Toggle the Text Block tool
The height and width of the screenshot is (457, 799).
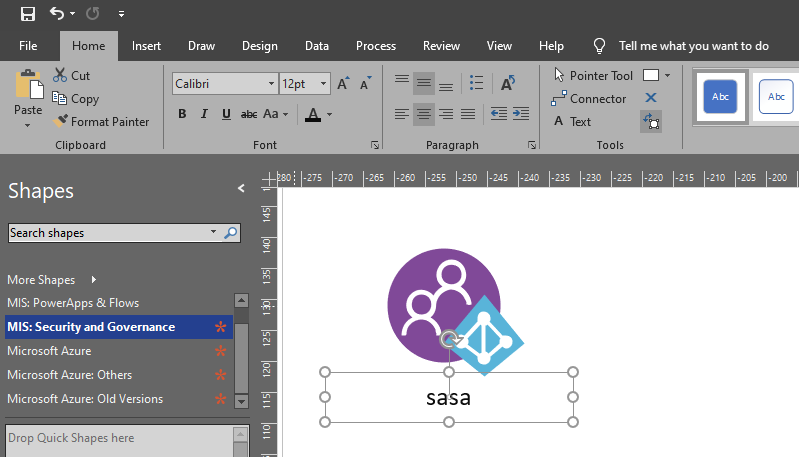coord(651,122)
